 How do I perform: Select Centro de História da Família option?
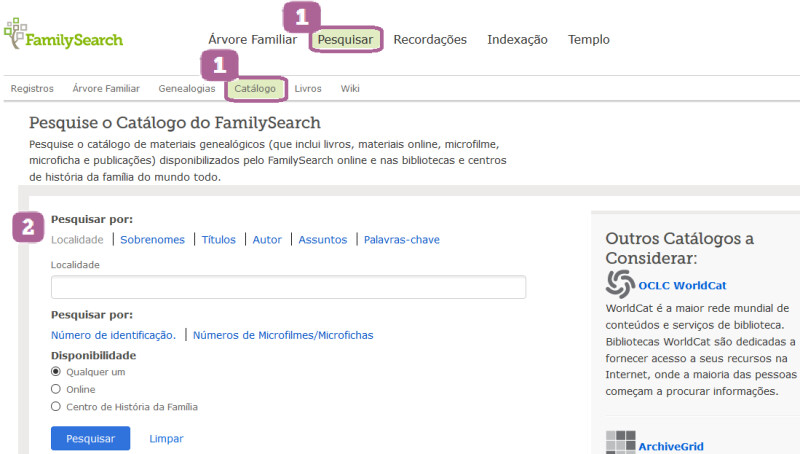56,406
